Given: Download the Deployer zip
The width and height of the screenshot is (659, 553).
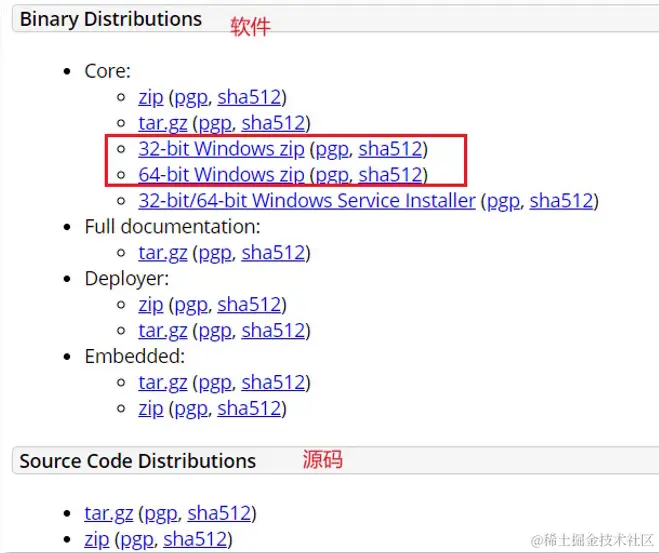Looking at the screenshot, I should [x=150, y=305].
